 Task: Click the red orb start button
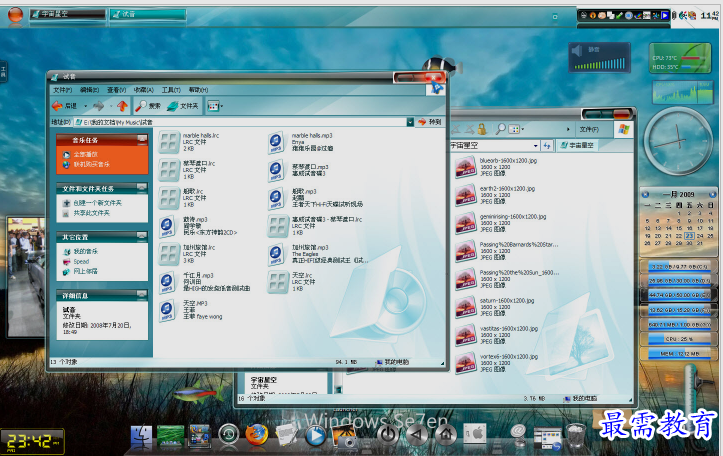coord(15,15)
